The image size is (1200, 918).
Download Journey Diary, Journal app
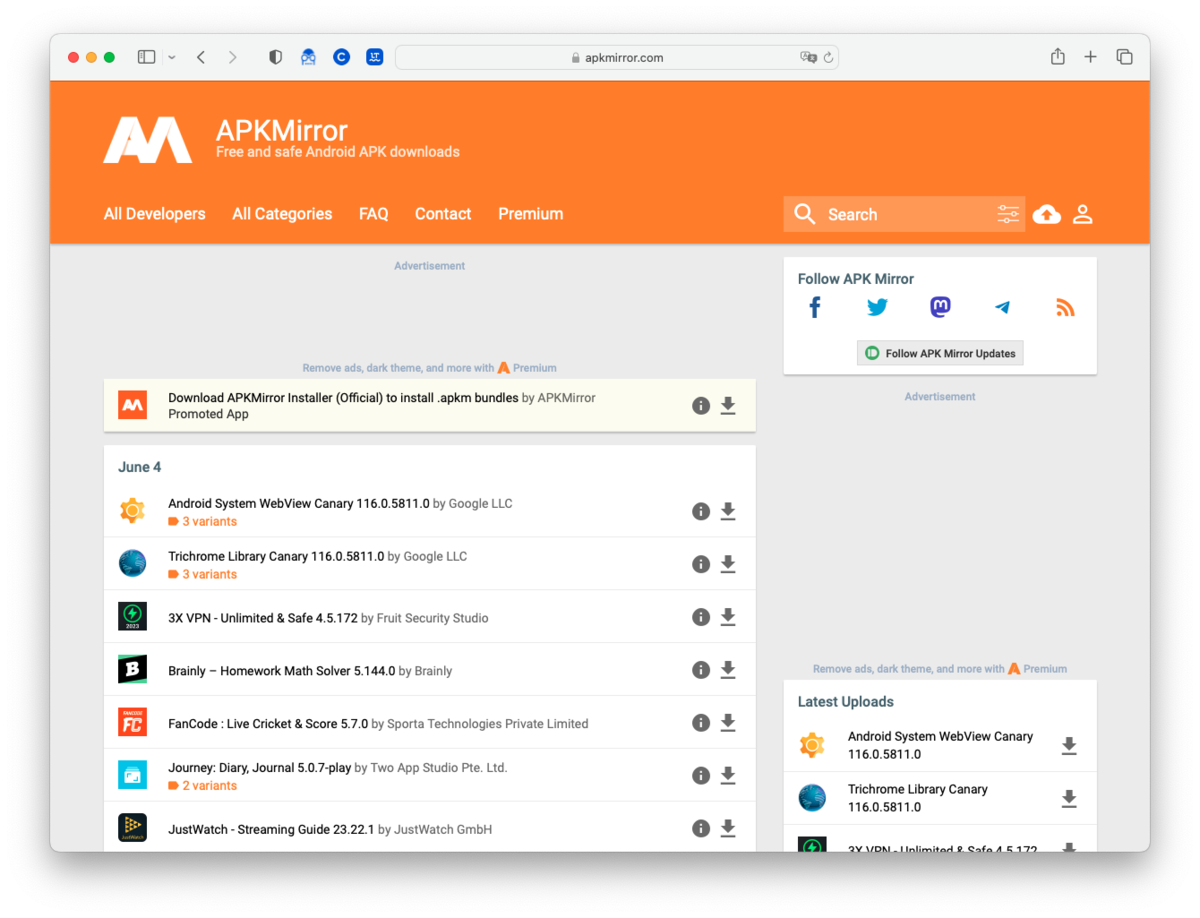coord(728,776)
